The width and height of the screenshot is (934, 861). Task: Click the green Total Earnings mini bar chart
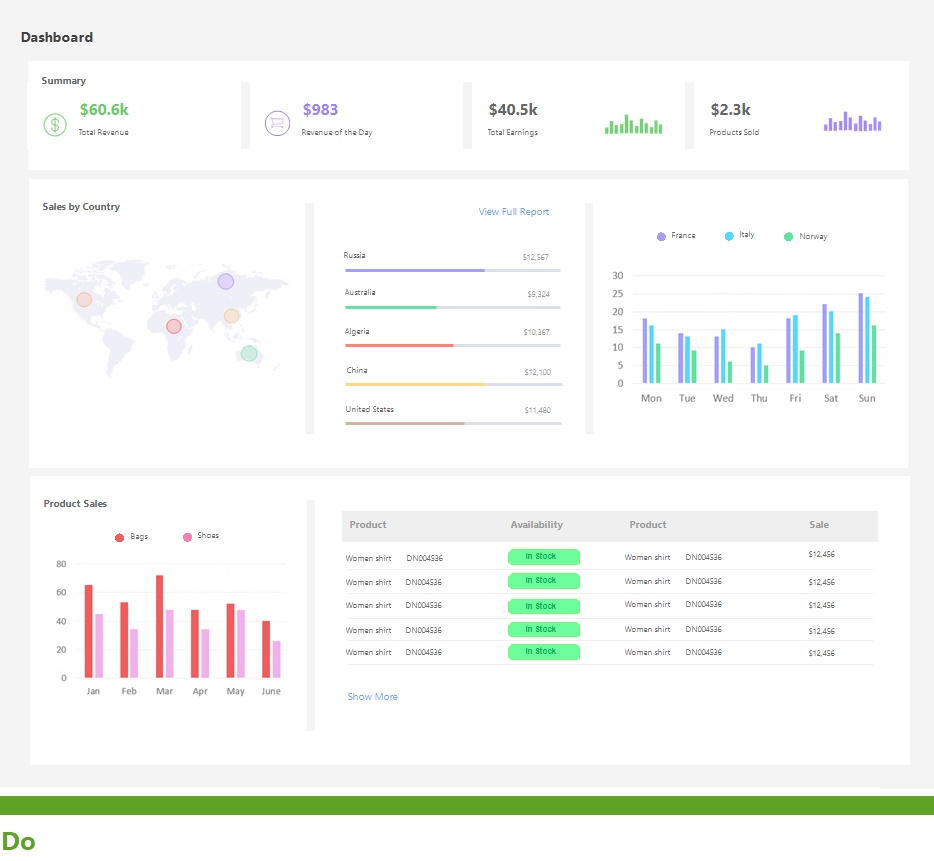(633, 124)
